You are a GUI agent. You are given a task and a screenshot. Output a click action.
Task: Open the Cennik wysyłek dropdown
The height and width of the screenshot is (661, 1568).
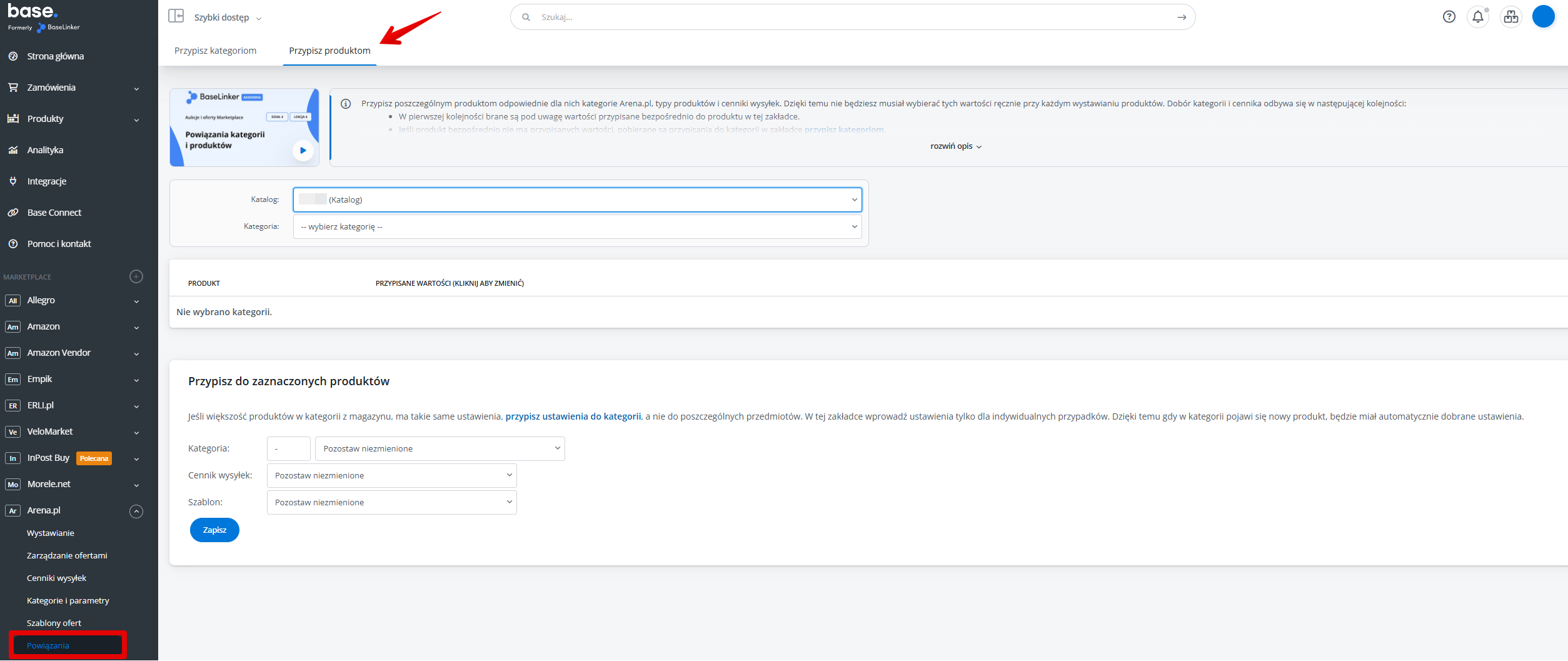391,475
